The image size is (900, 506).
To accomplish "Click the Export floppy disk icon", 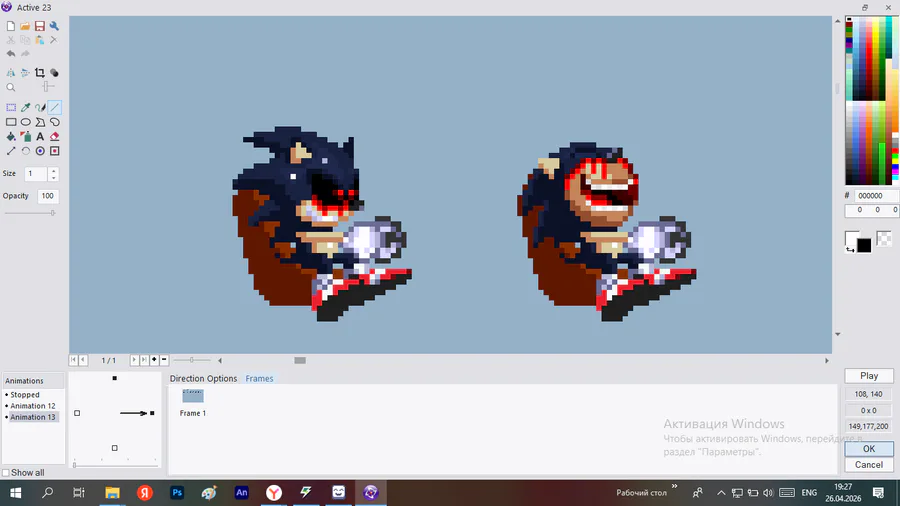I will click(40, 26).
